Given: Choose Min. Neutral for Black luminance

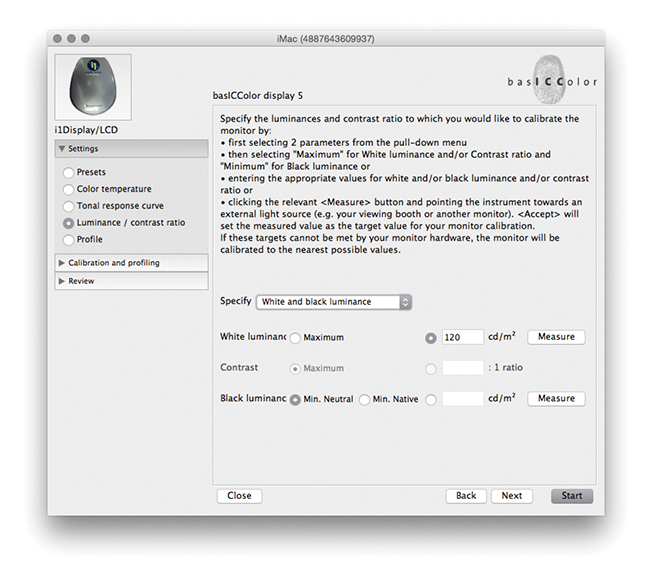Looking at the screenshot, I should (x=295, y=400).
